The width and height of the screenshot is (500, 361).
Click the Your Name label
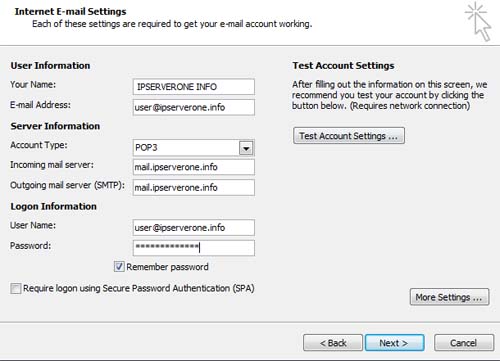tap(33, 84)
